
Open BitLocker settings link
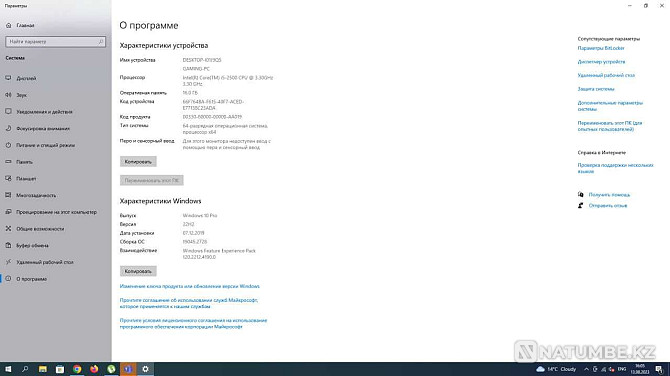[601, 48]
